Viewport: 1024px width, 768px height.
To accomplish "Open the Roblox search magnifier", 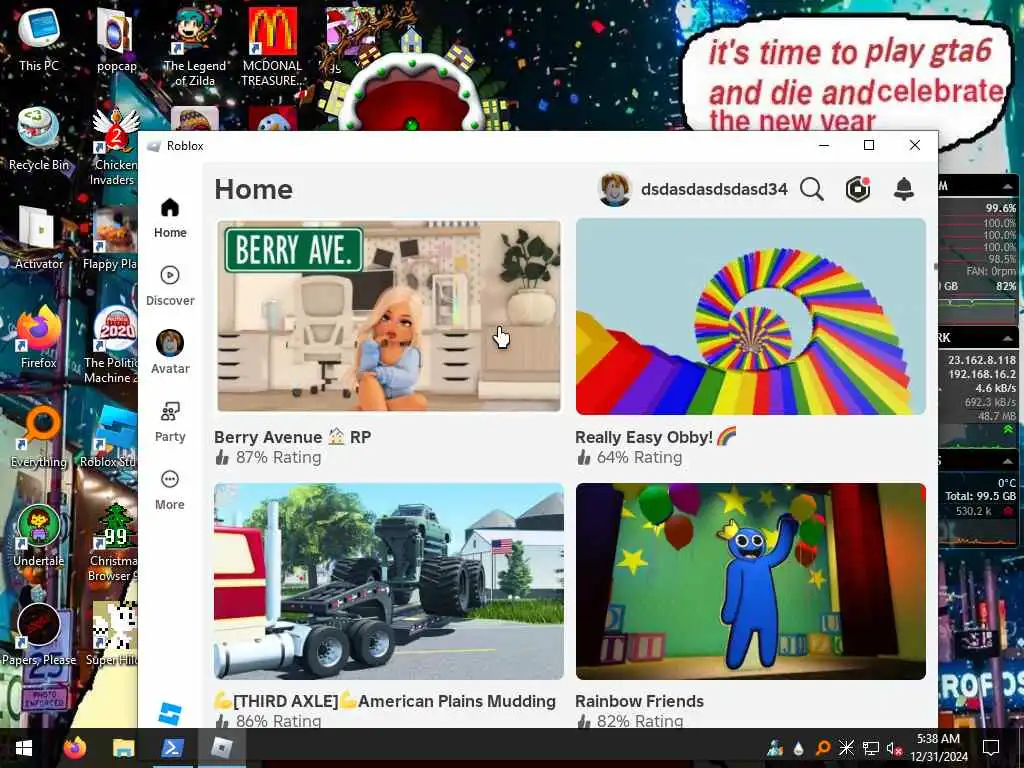I will (812, 189).
